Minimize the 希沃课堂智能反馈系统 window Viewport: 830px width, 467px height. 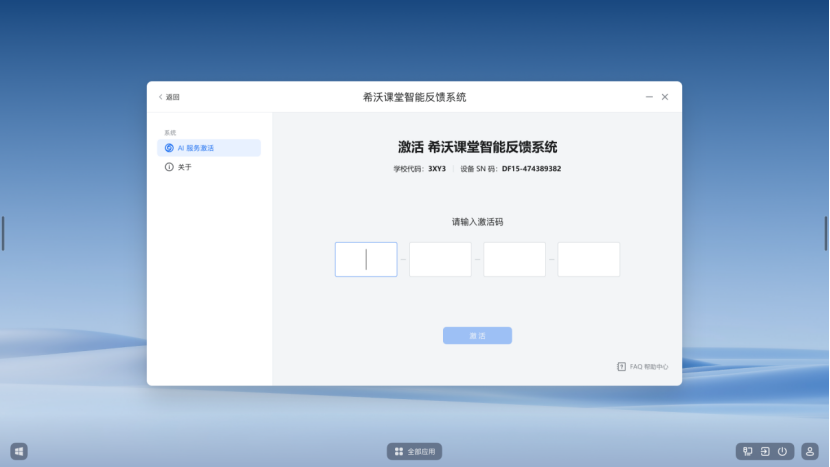649,97
